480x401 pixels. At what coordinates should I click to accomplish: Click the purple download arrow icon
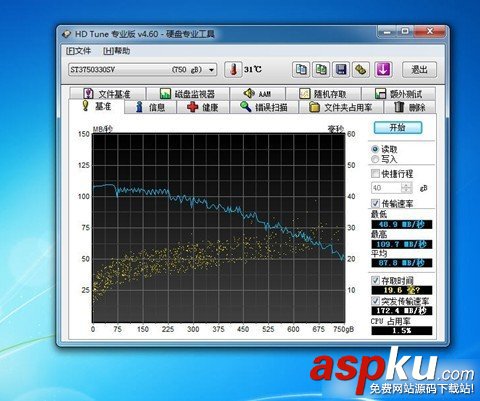(383, 70)
